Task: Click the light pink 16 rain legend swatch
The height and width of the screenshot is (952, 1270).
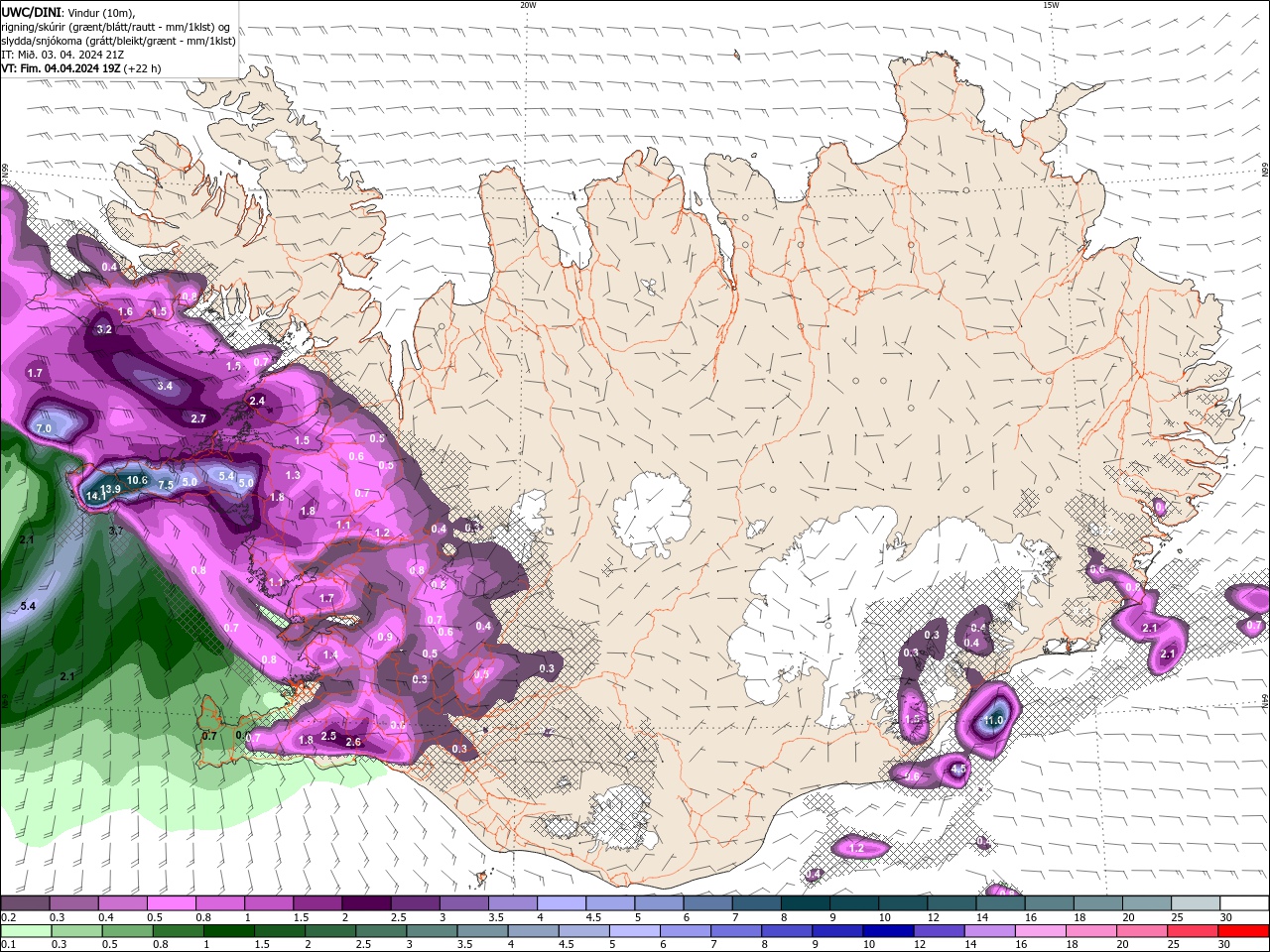Action: [x=1040, y=931]
